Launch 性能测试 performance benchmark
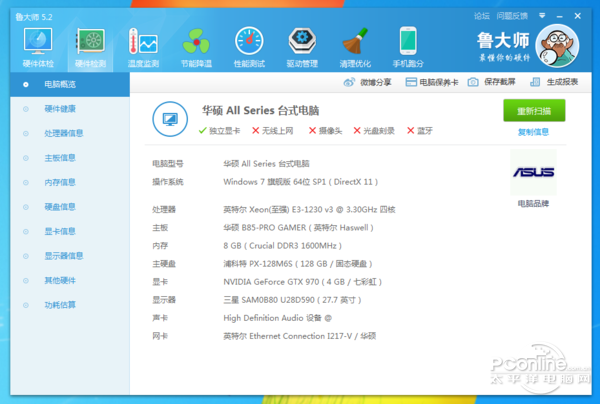600x404 pixels. pos(249,47)
